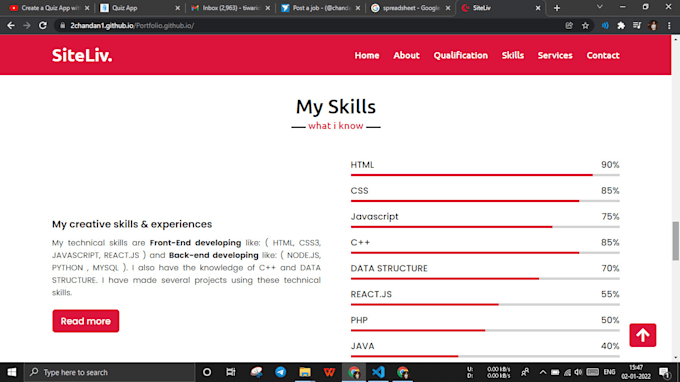Image resolution: width=680 pixels, height=382 pixels.
Task: Click the Read more button
Action: click(x=85, y=321)
